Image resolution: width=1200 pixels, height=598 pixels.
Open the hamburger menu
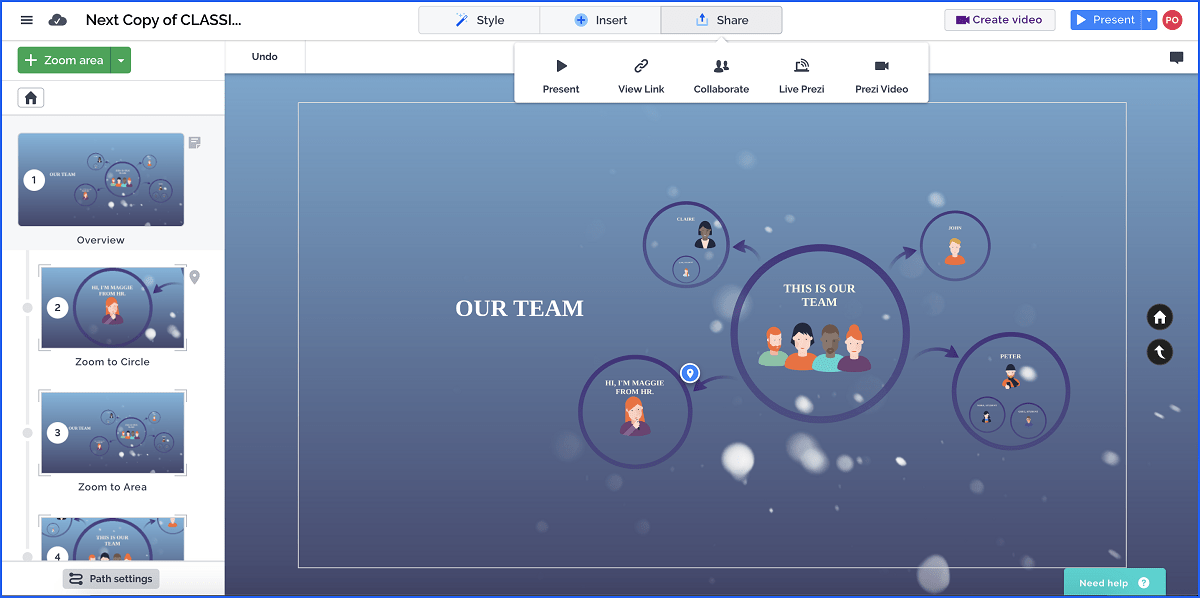(26, 19)
